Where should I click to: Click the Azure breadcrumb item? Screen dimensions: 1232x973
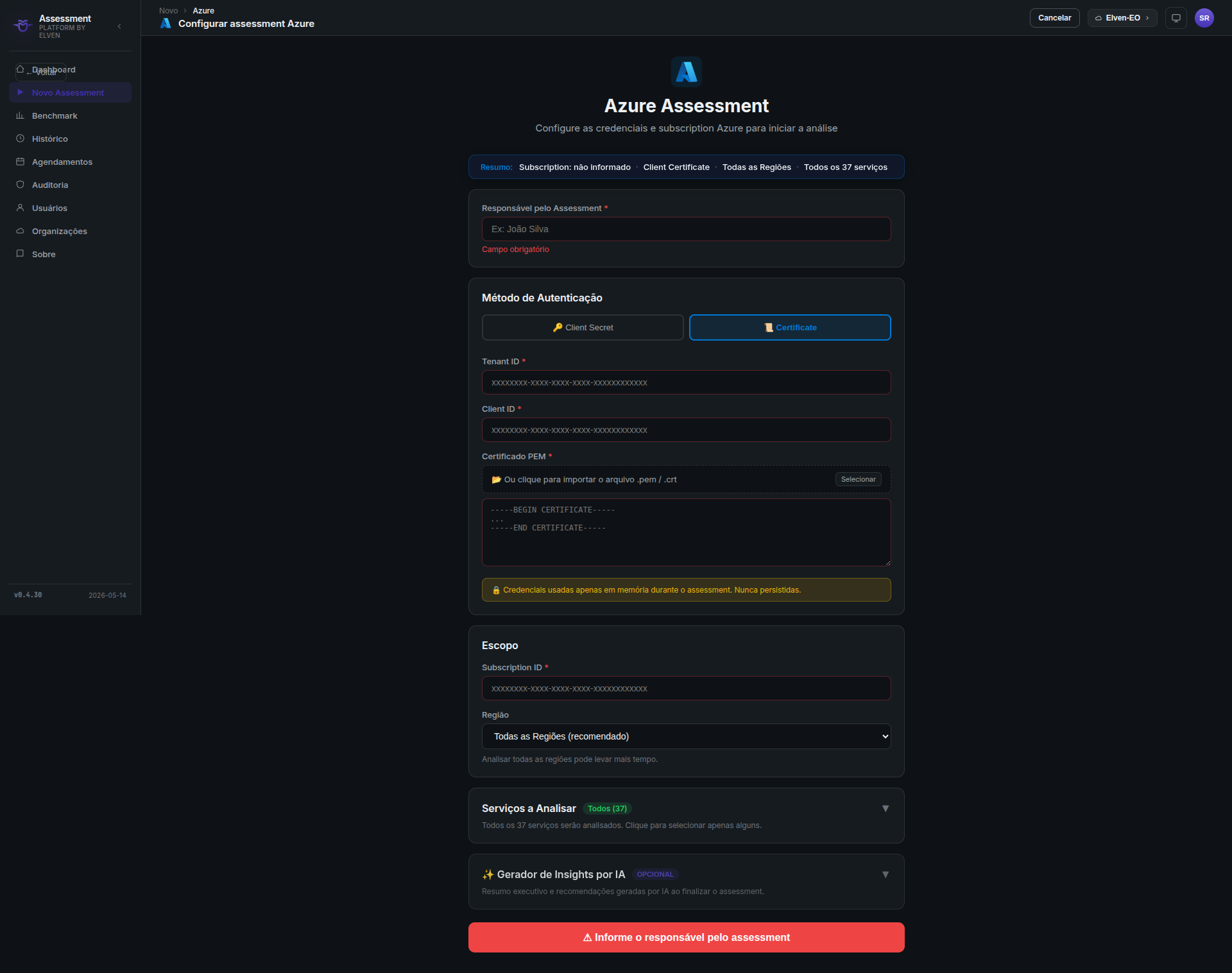203,11
